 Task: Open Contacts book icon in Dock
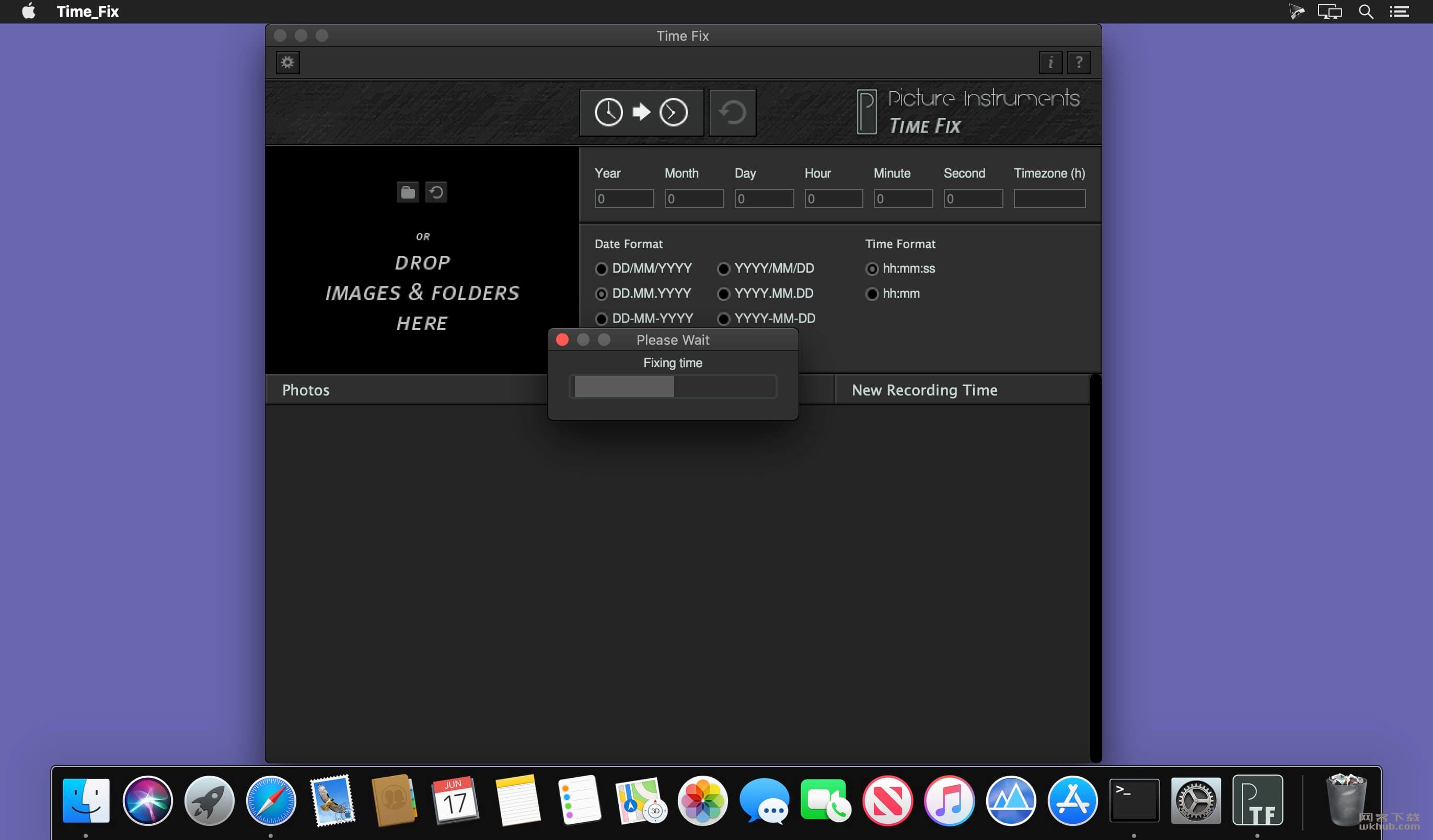point(394,800)
